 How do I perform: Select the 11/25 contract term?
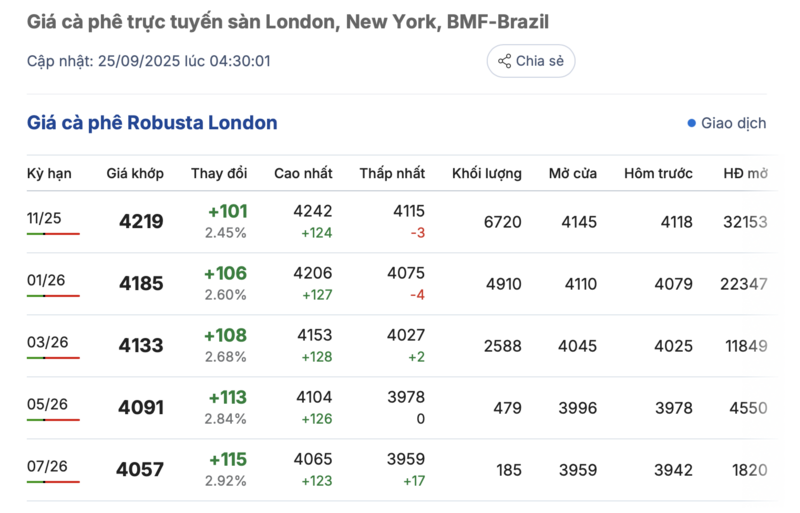pyautogui.click(x=44, y=218)
